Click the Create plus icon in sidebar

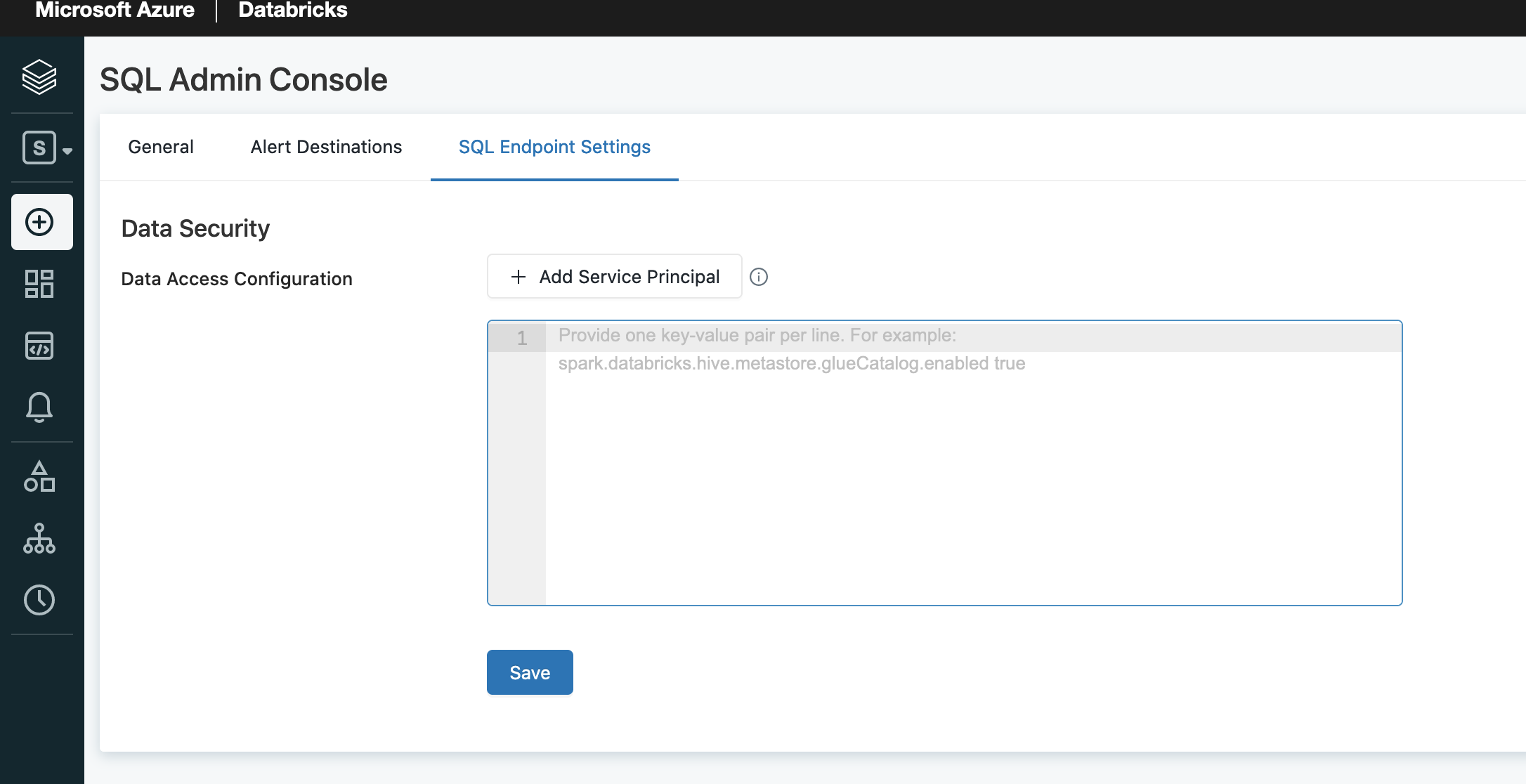coord(41,222)
